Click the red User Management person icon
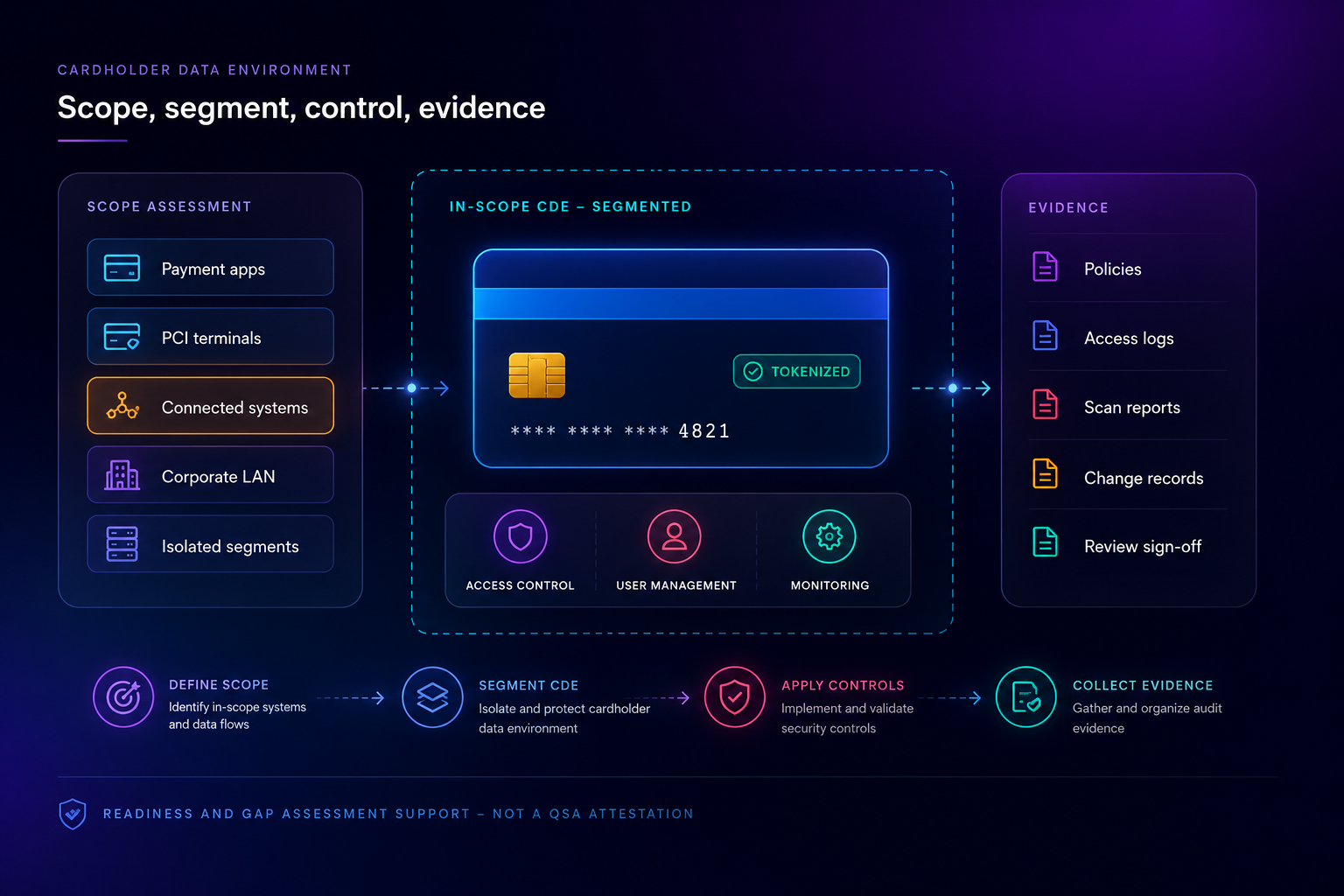The width and height of the screenshot is (1344, 896). [674, 536]
